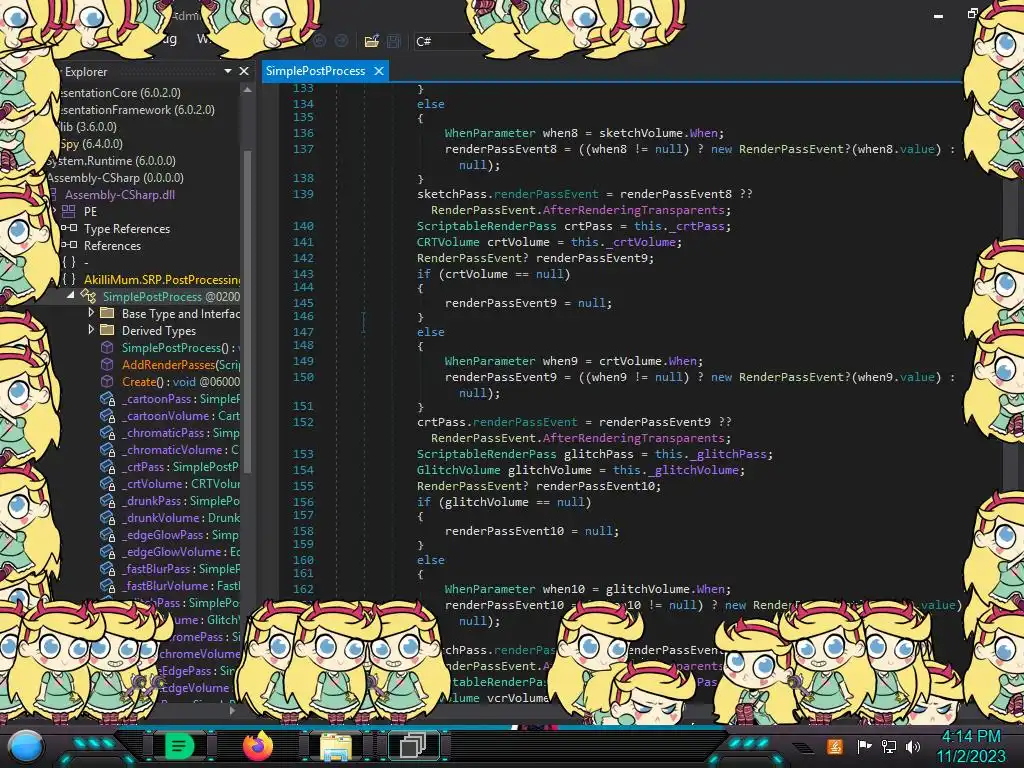Select the _chromaticVolume field
This screenshot has width=1024, height=768.
[x=181, y=449]
